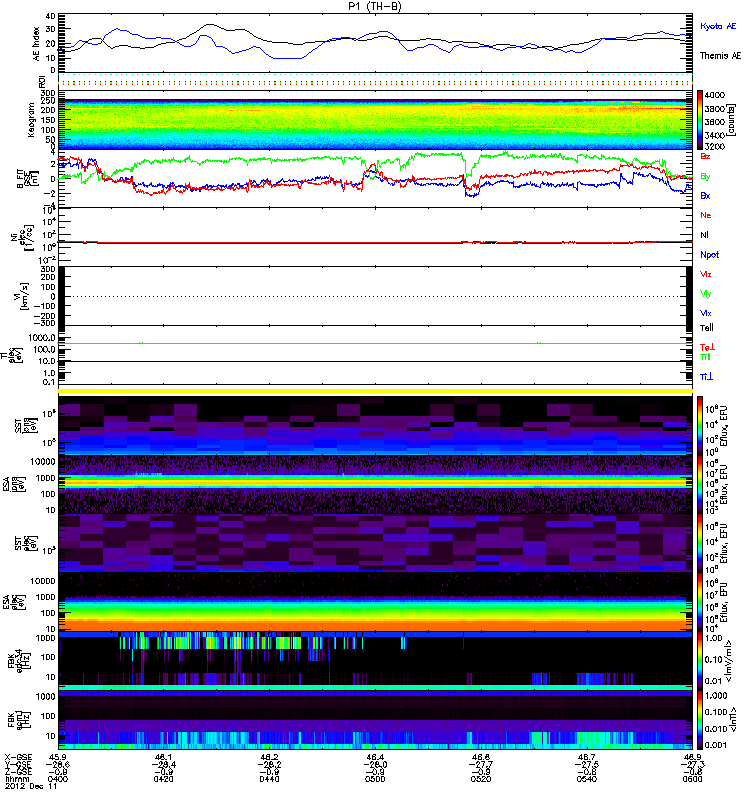Click the blue "Vix" velocity legend label
The width and height of the screenshot is (750, 800).
click(x=706, y=313)
